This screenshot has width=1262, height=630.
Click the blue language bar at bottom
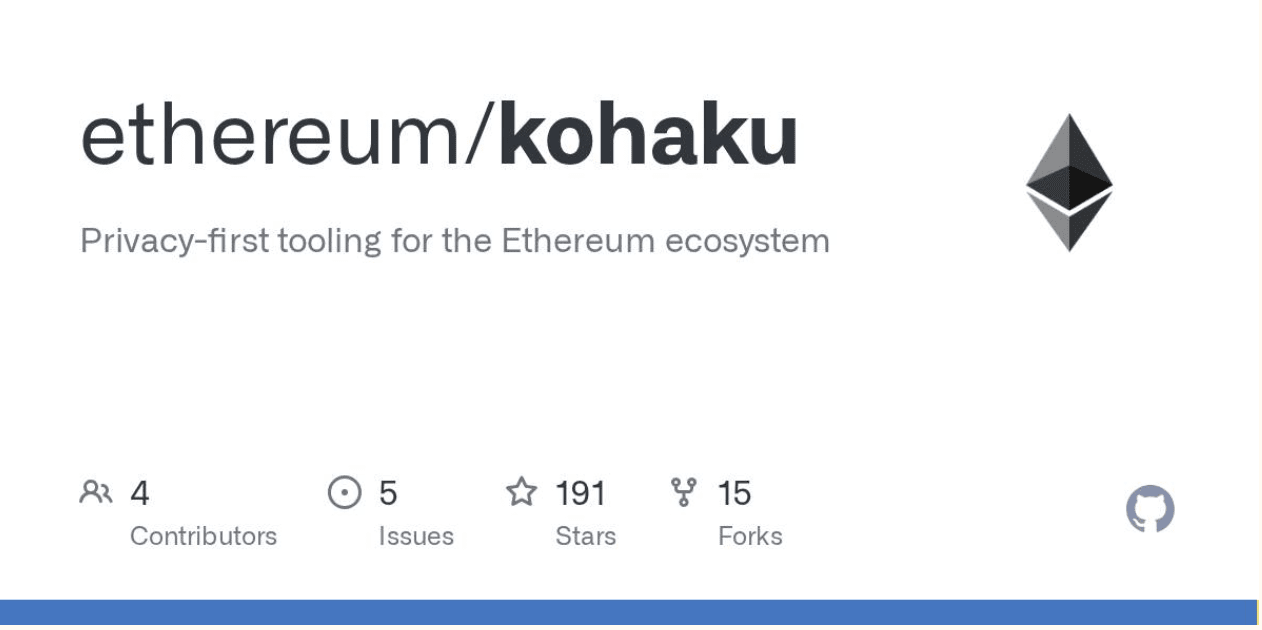pyautogui.click(x=628, y=613)
